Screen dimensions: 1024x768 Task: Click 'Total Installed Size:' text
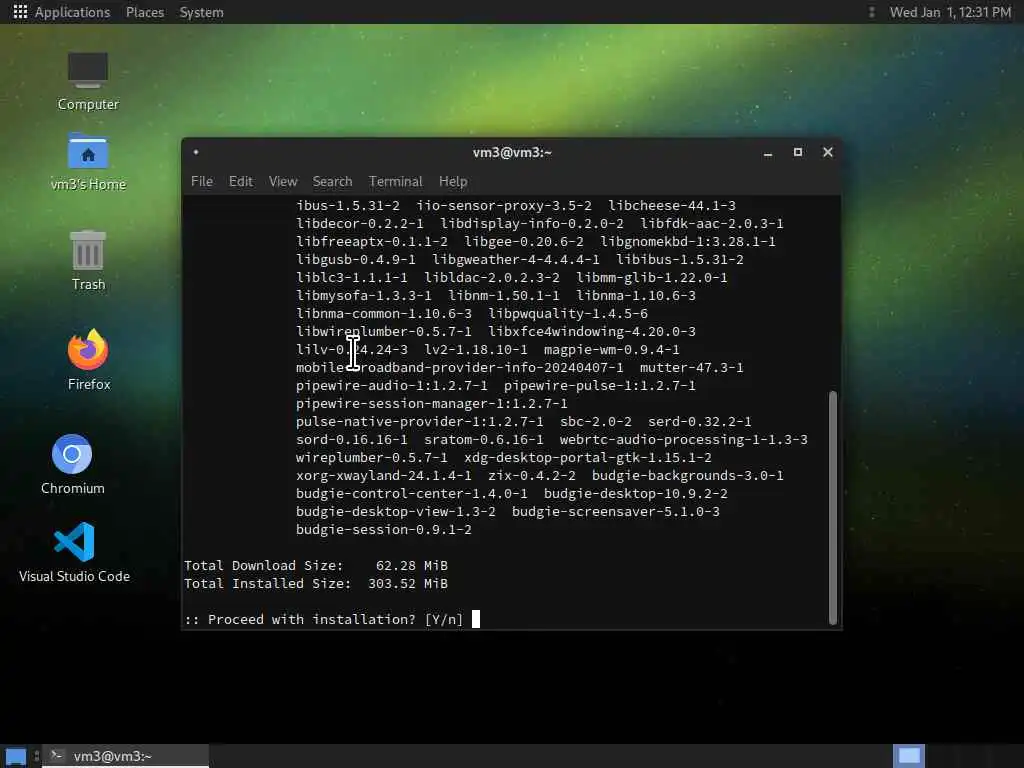pos(268,583)
